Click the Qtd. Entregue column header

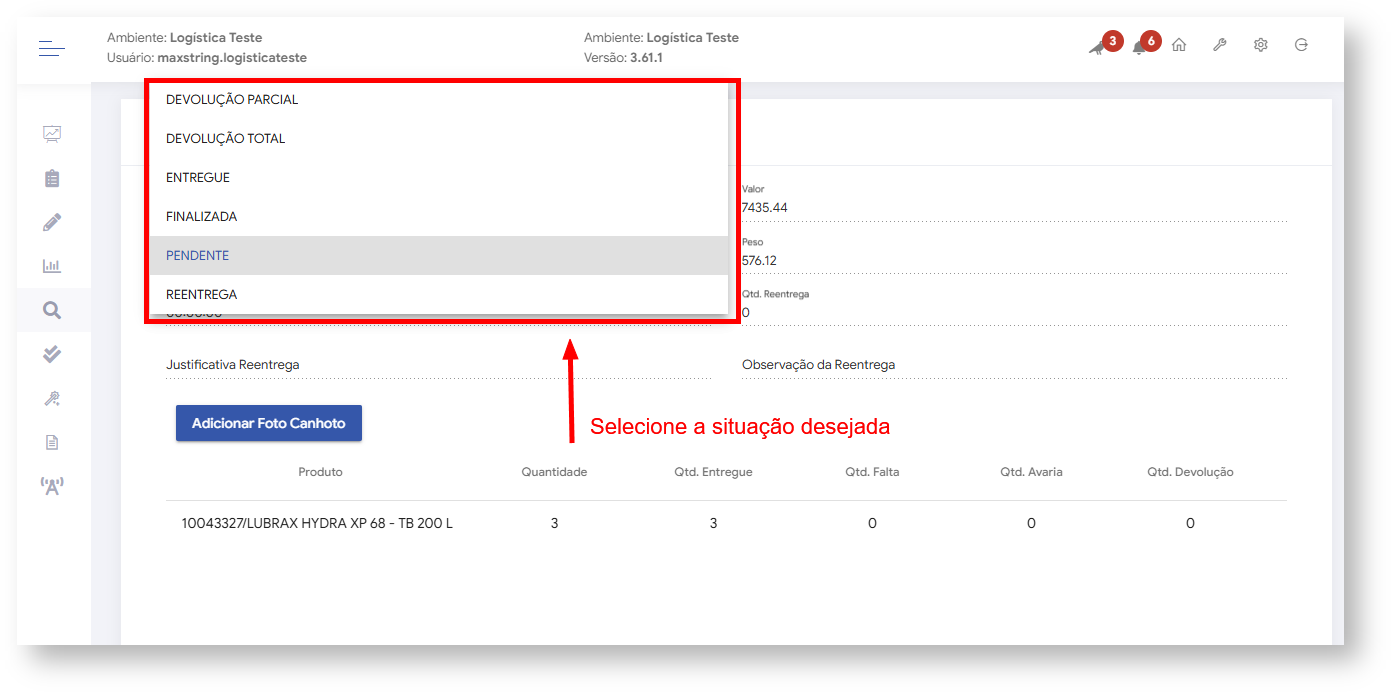[713, 472]
